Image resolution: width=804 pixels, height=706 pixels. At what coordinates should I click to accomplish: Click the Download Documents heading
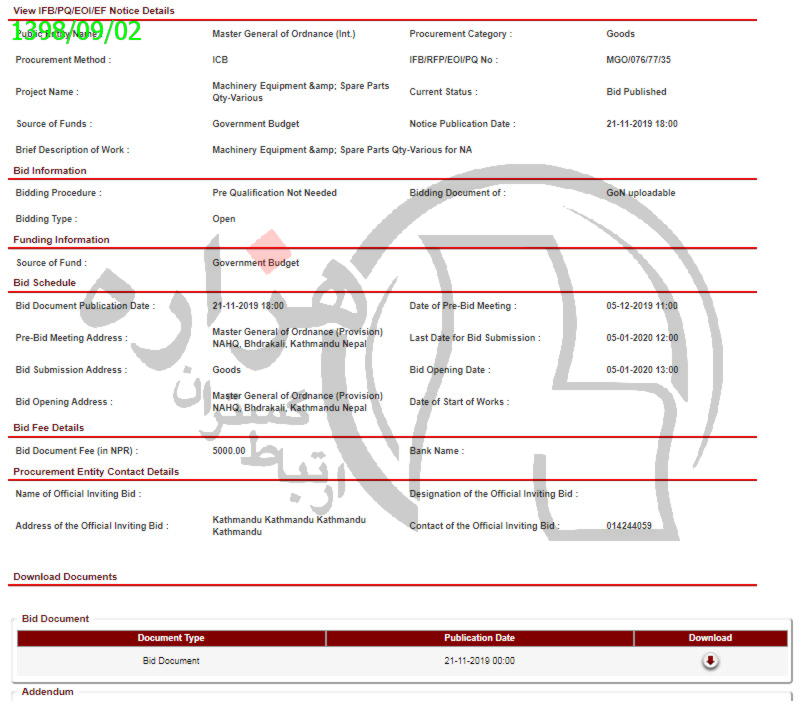pos(65,577)
